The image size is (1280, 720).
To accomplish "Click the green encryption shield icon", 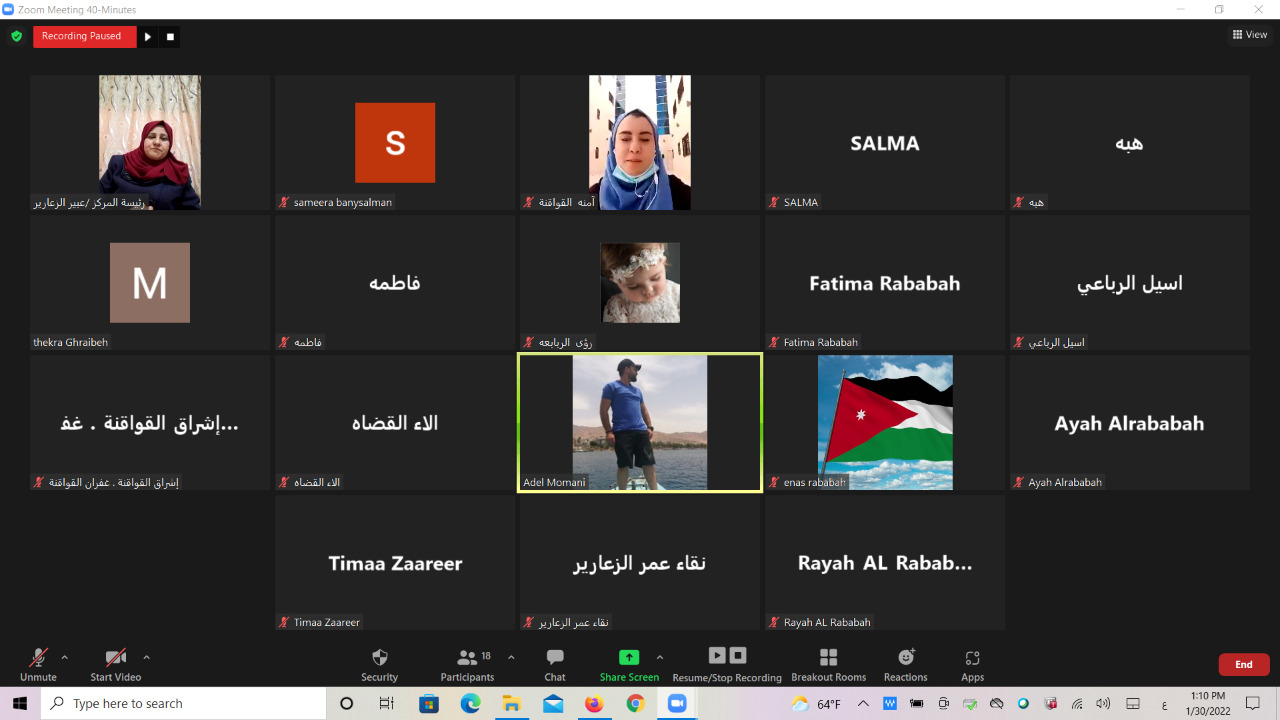I will click(x=16, y=36).
